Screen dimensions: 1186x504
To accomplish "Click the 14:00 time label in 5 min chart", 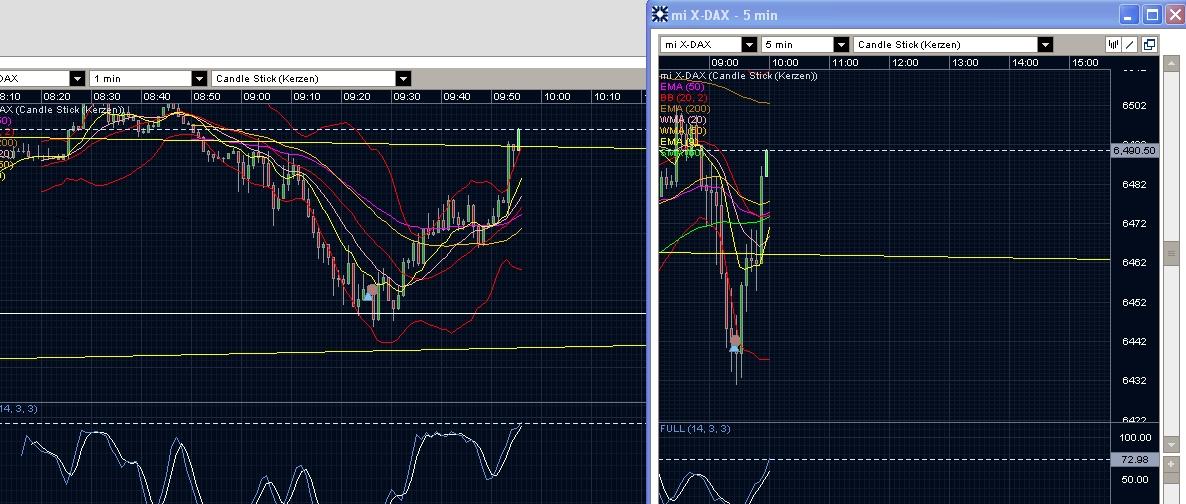I will coord(1025,63).
